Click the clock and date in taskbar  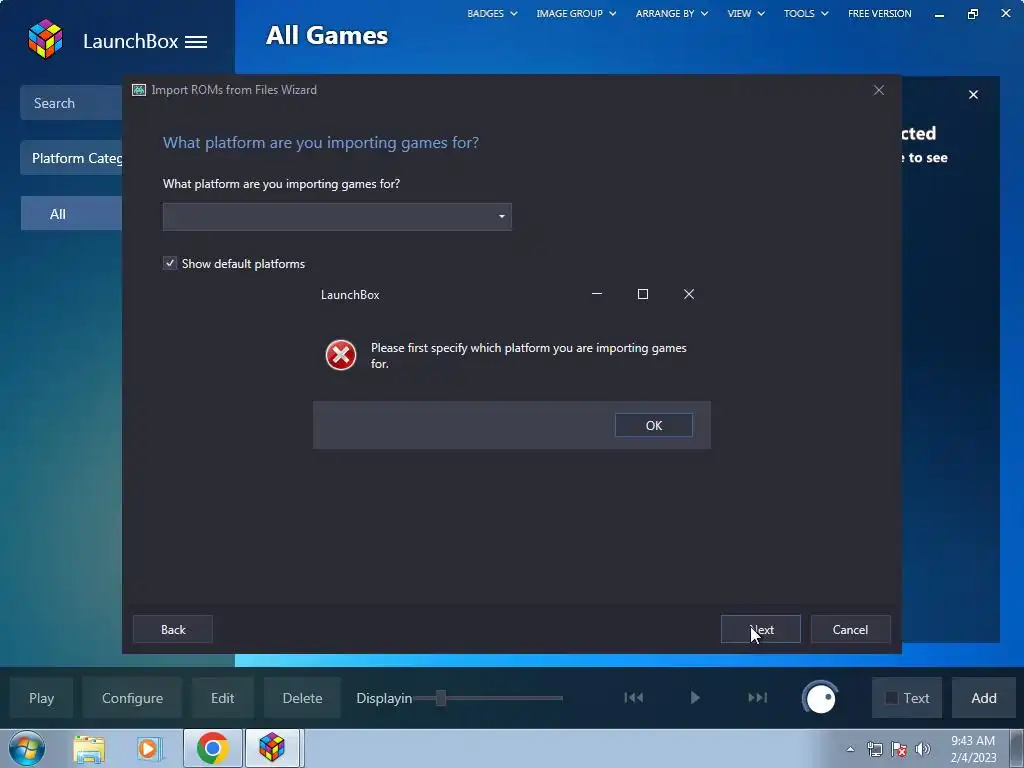(973, 749)
